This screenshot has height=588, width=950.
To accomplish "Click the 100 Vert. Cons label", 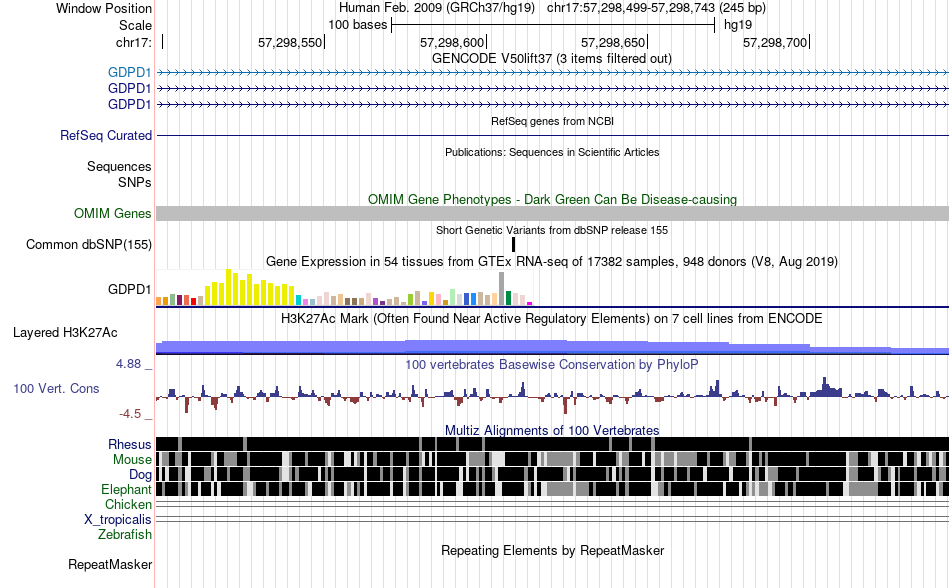I will coord(56,389).
